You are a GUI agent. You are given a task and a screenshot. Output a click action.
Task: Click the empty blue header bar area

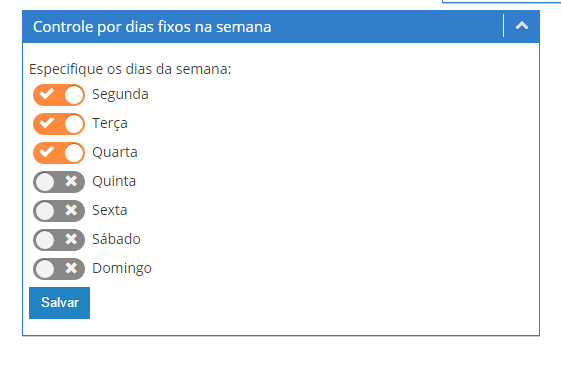pyautogui.click(x=386, y=26)
